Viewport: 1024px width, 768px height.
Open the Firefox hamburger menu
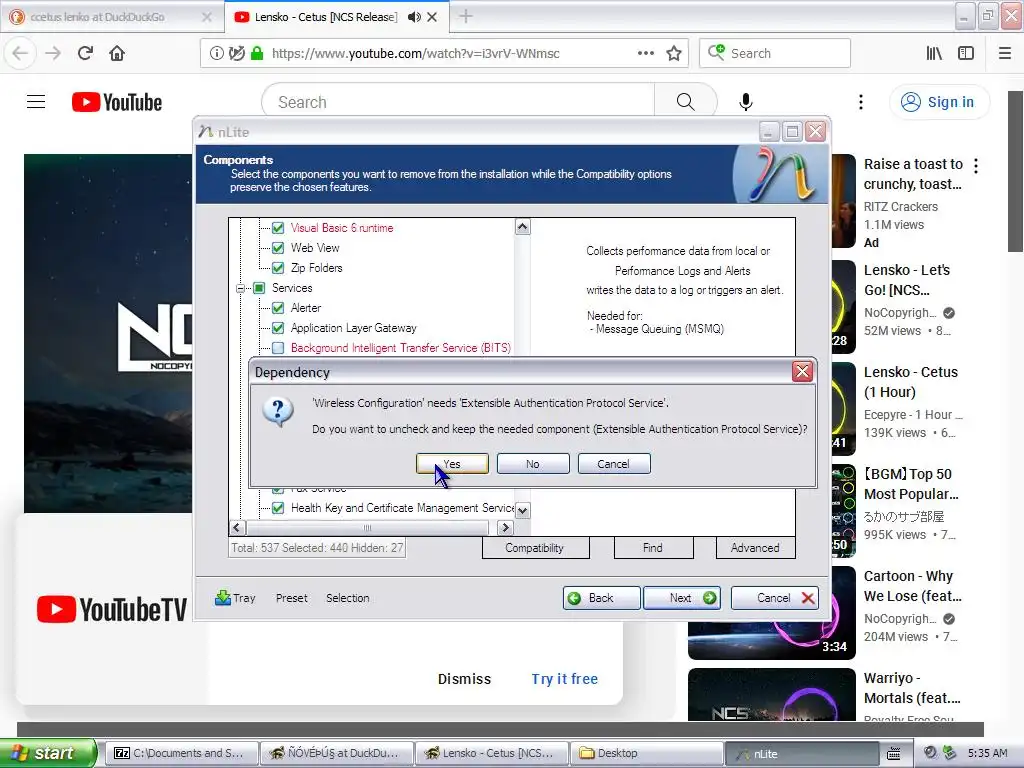click(1005, 53)
